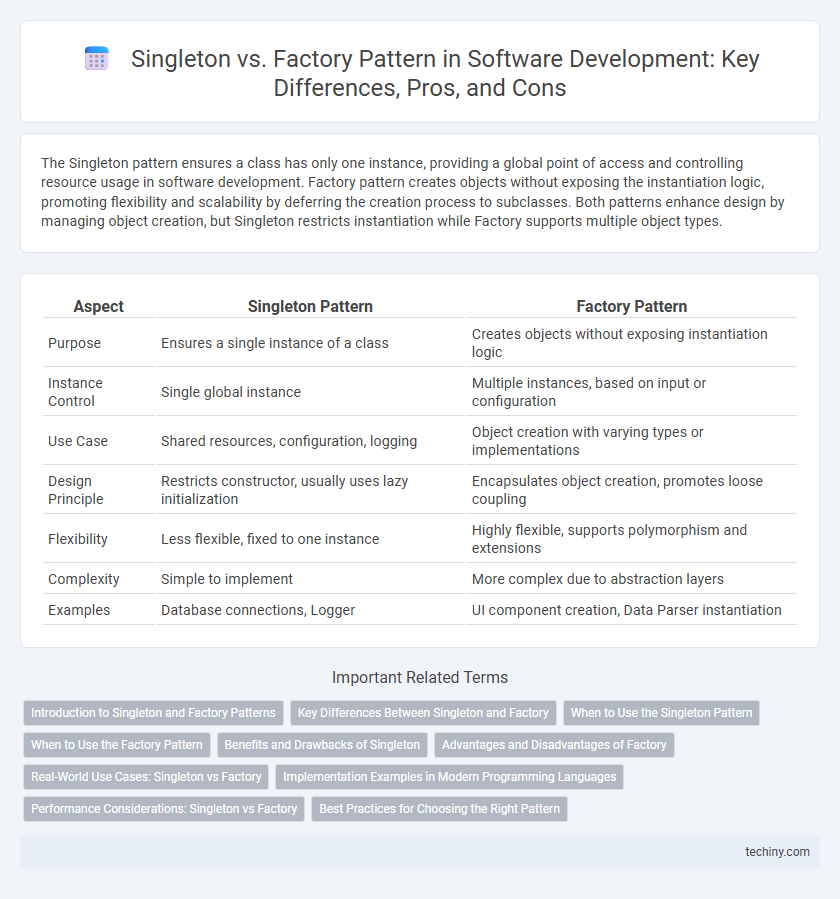
Task: Open the 'Performance Considerations: Singleton vs Factory' tag
Action: tap(164, 809)
